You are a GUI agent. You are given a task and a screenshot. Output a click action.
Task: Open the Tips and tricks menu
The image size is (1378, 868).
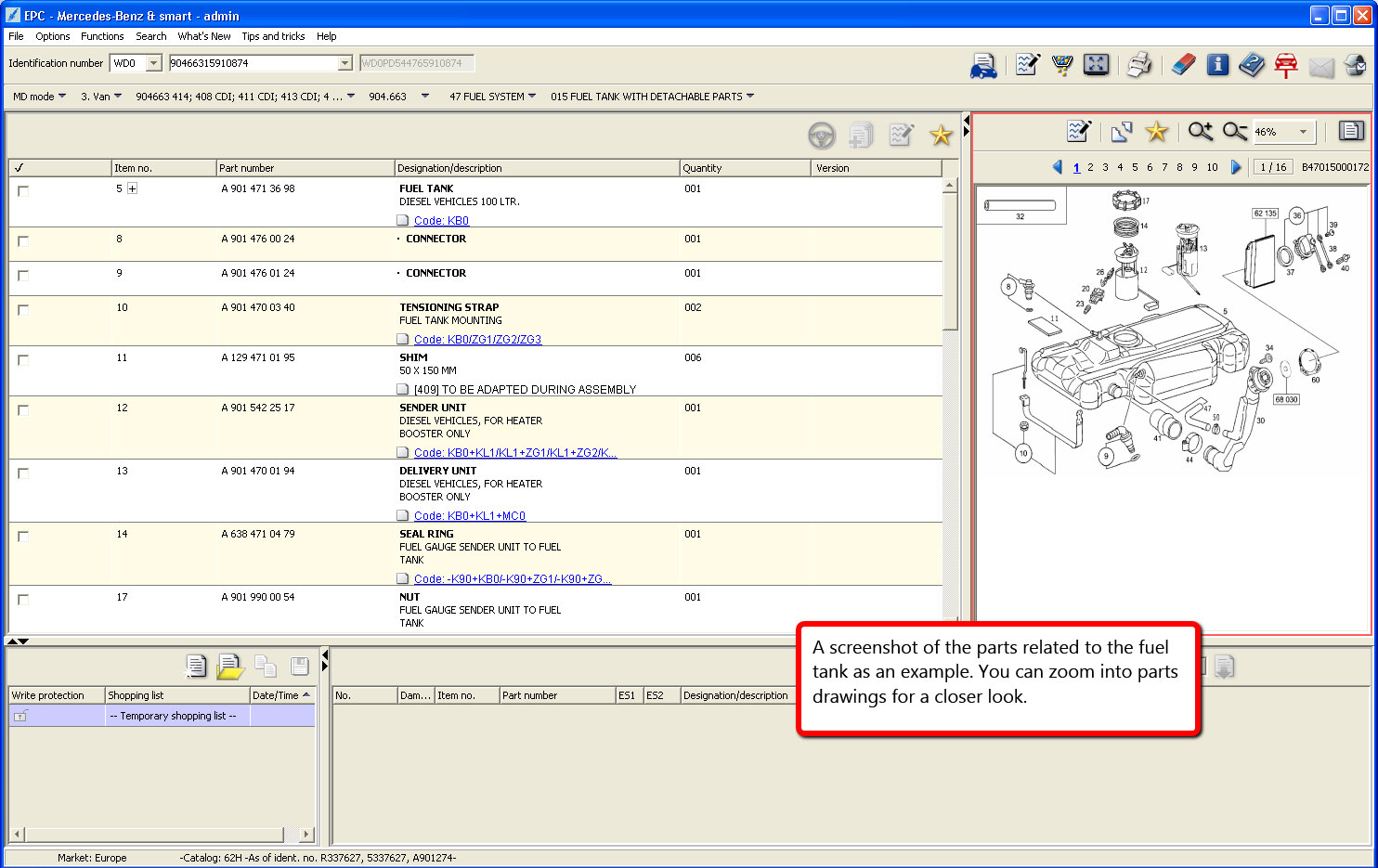pyautogui.click(x=273, y=36)
